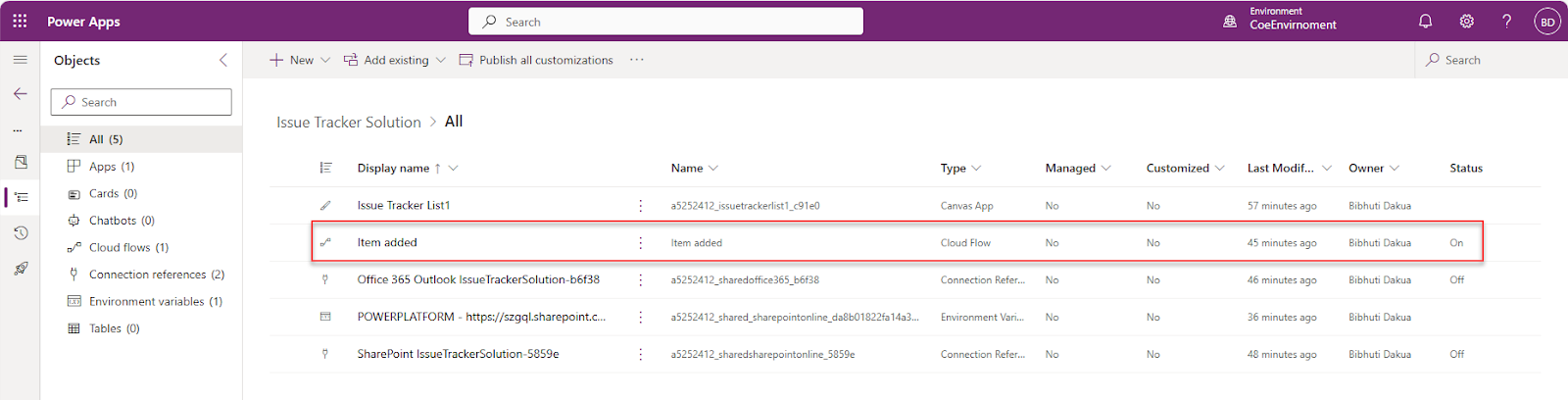Select Chatbots (0) in Objects tree
This screenshot has width=1568, height=400.
tap(141, 221)
